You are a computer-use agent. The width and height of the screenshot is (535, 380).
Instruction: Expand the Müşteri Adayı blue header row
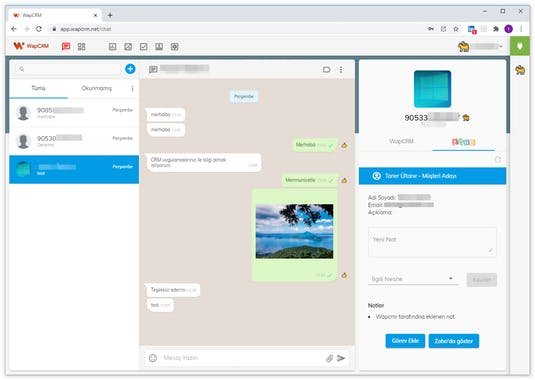[x=432, y=176]
